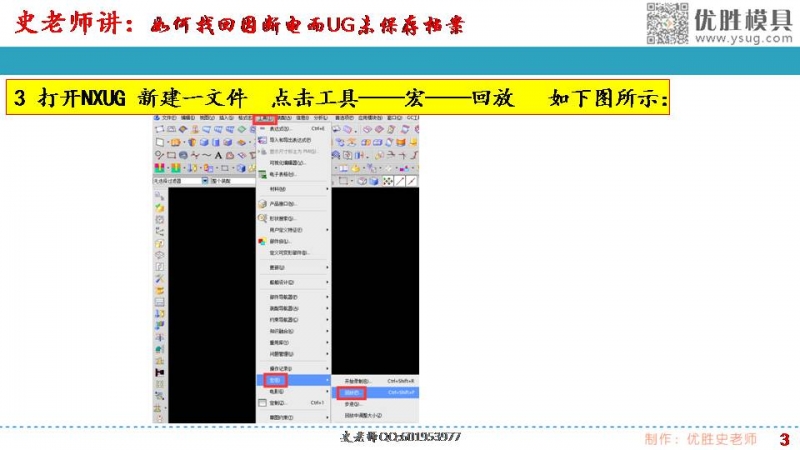The width and height of the screenshot is (800, 450).
Task: Click the rightmost diagonal line snap icon
Action: click(x=412, y=181)
